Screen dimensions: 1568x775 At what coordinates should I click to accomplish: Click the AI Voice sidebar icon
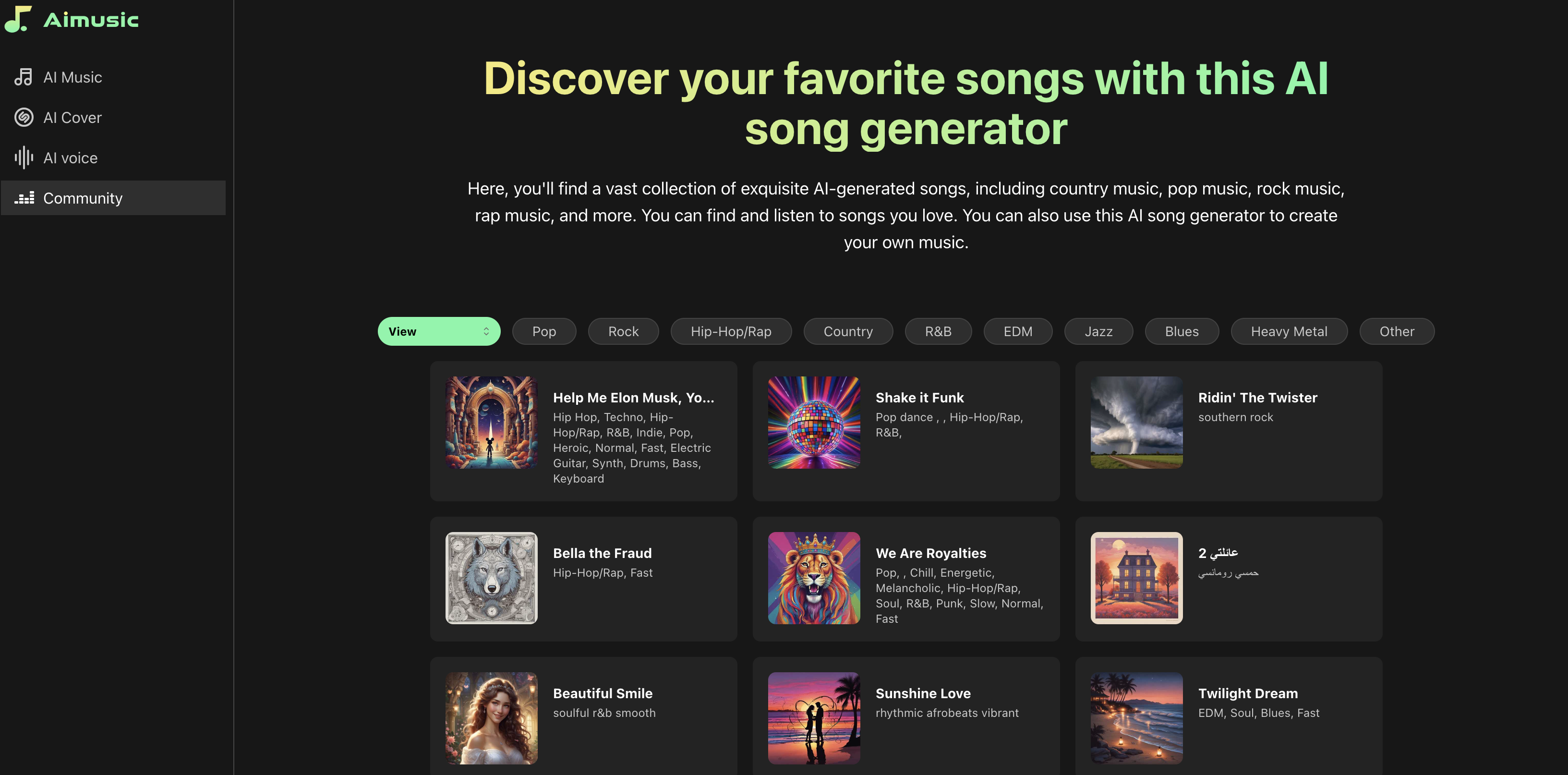click(x=24, y=157)
